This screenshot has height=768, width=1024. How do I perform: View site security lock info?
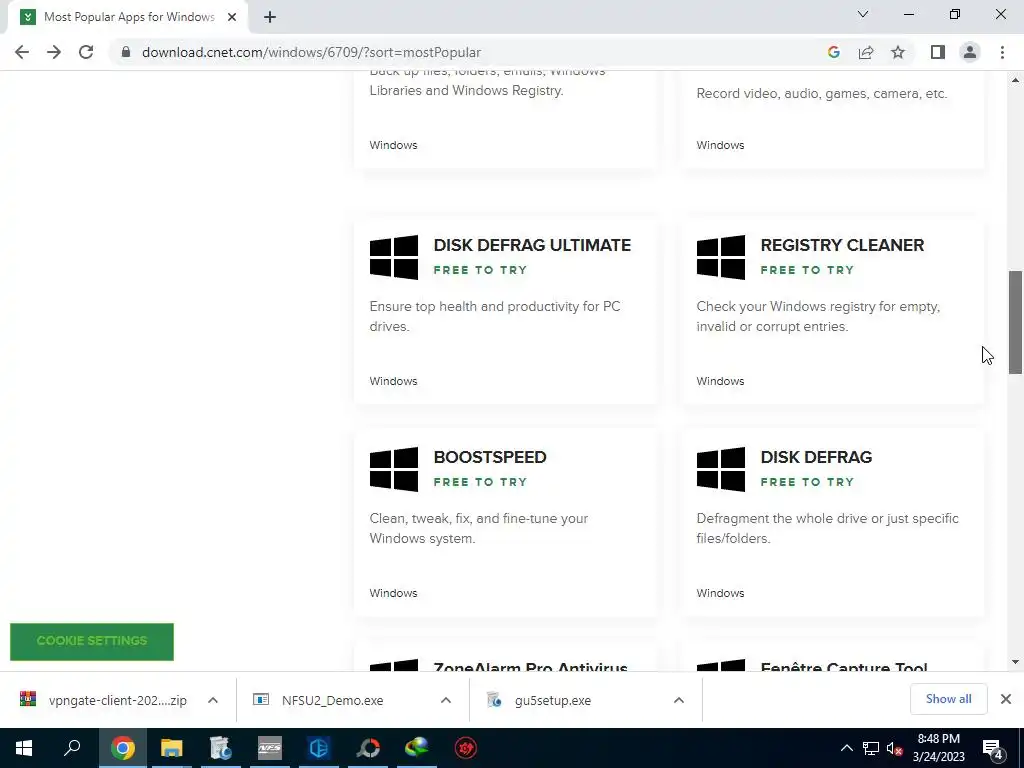126,52
